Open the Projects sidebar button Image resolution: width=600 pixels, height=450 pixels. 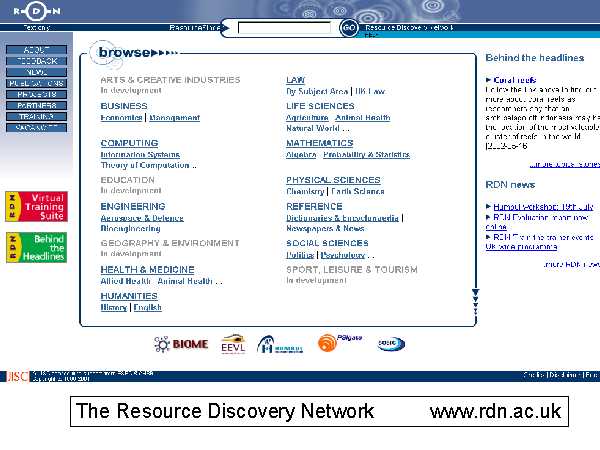[37, 94]
